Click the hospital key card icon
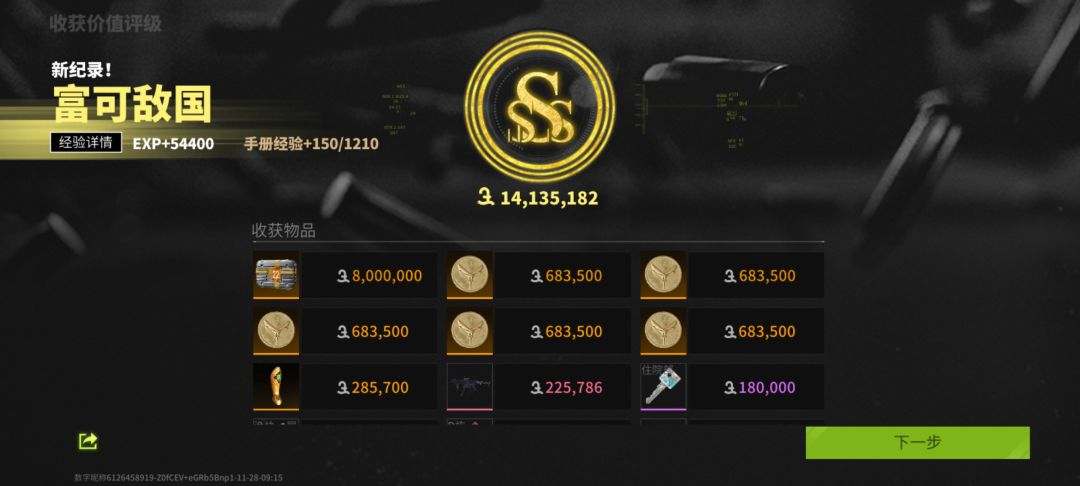 point(663,387)
